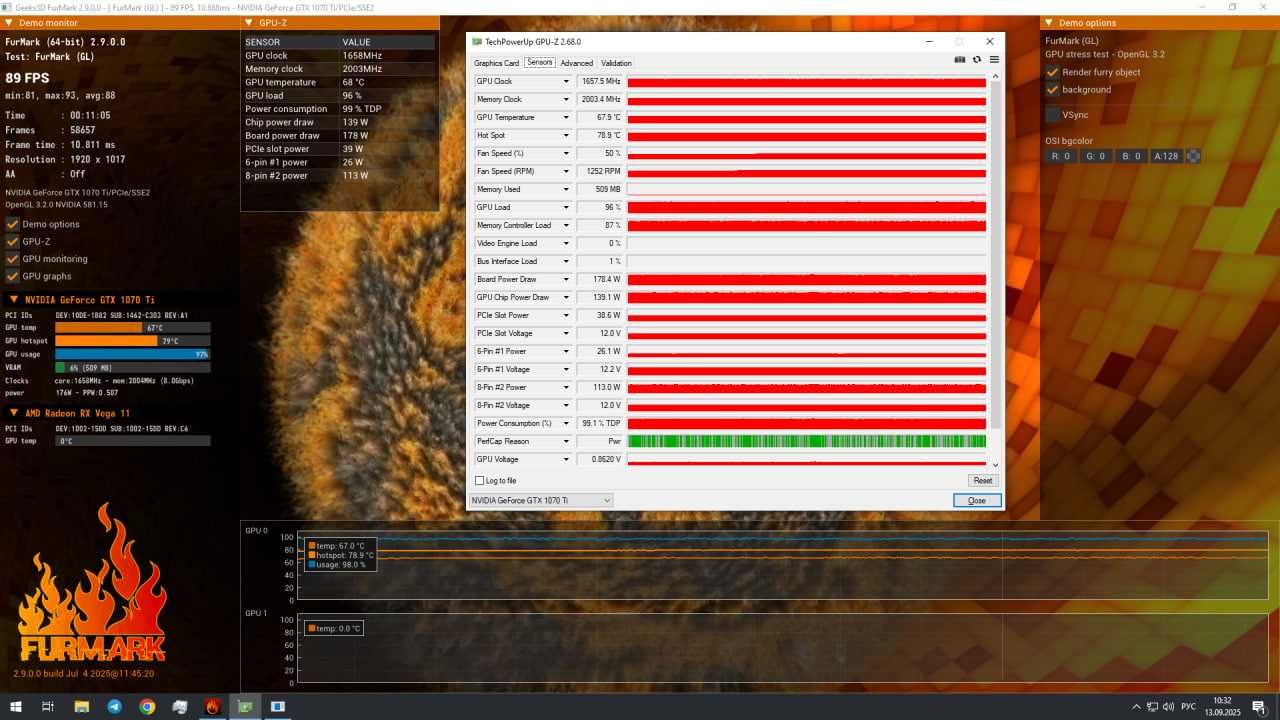This screenshot has width=1280, height=720.
Task: Click the 89 FPS readout in FurMark
Action: [27, 78]
